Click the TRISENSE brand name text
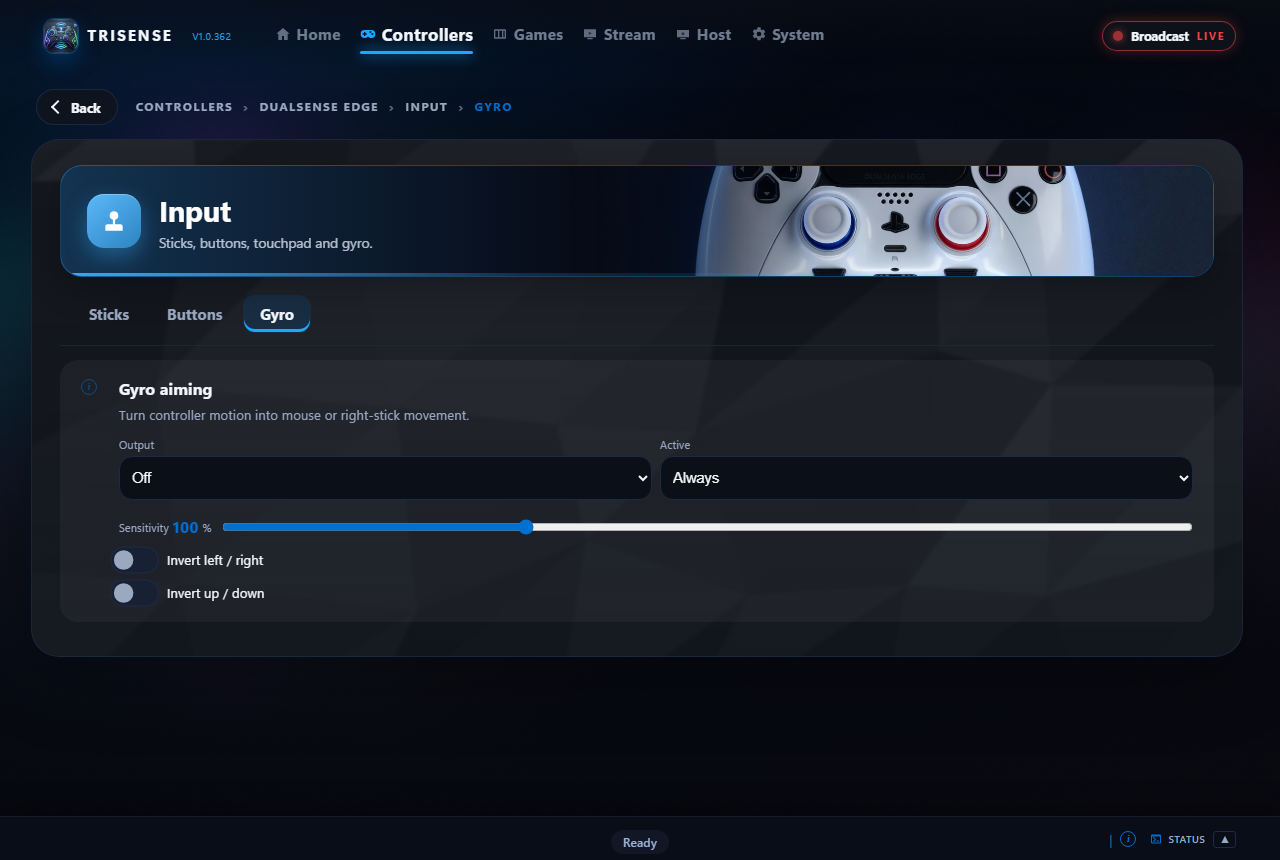1280x860 pixels. (130, 36)
